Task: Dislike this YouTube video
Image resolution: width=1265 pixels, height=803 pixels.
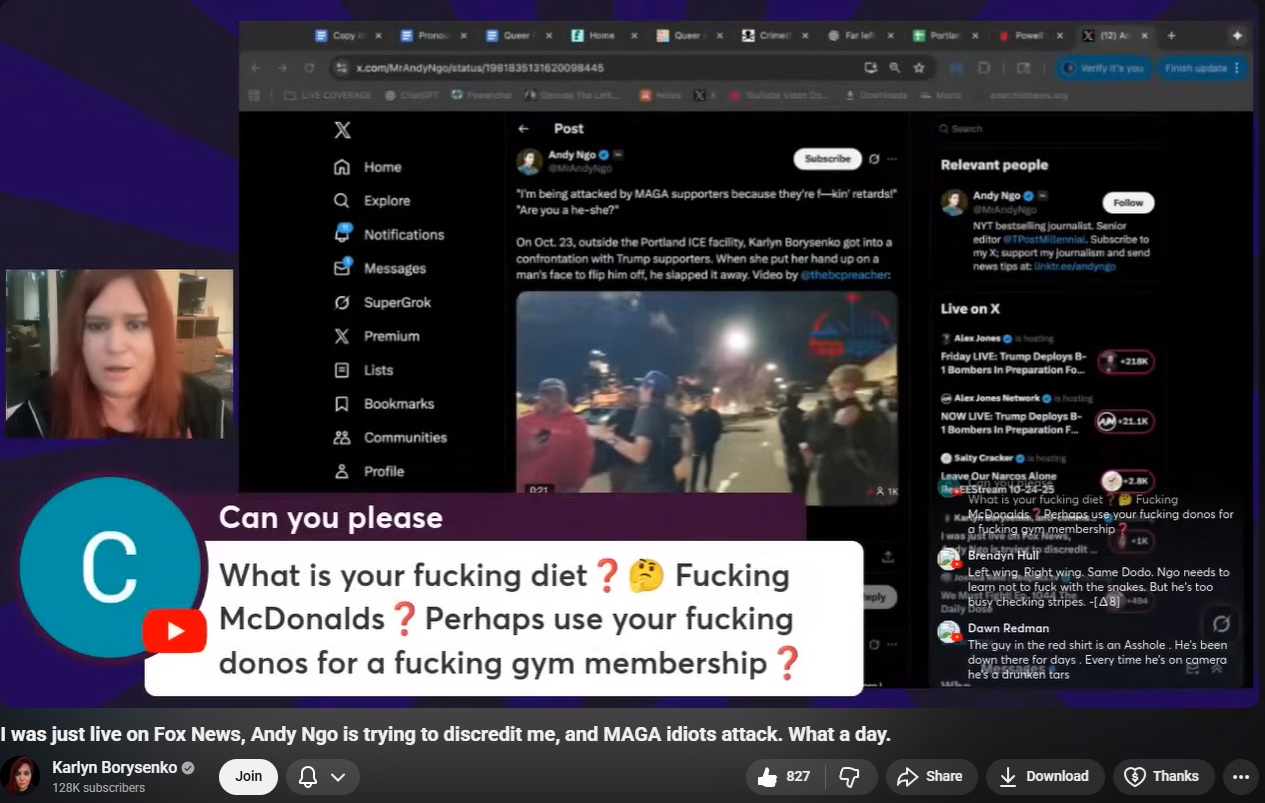Action: (x=851, y=776)
